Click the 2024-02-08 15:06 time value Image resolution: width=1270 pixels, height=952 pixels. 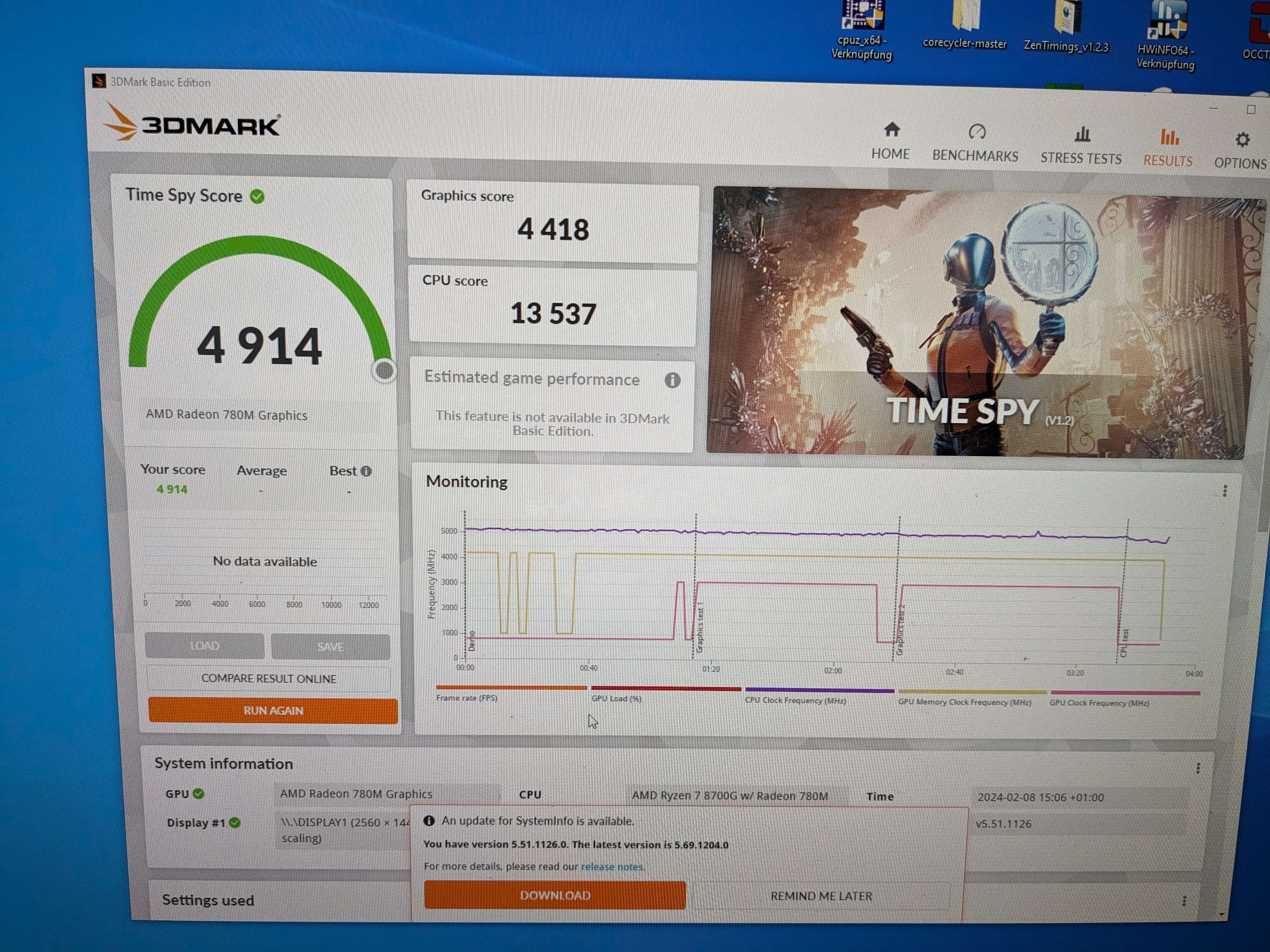click(x=1040, y=798)
